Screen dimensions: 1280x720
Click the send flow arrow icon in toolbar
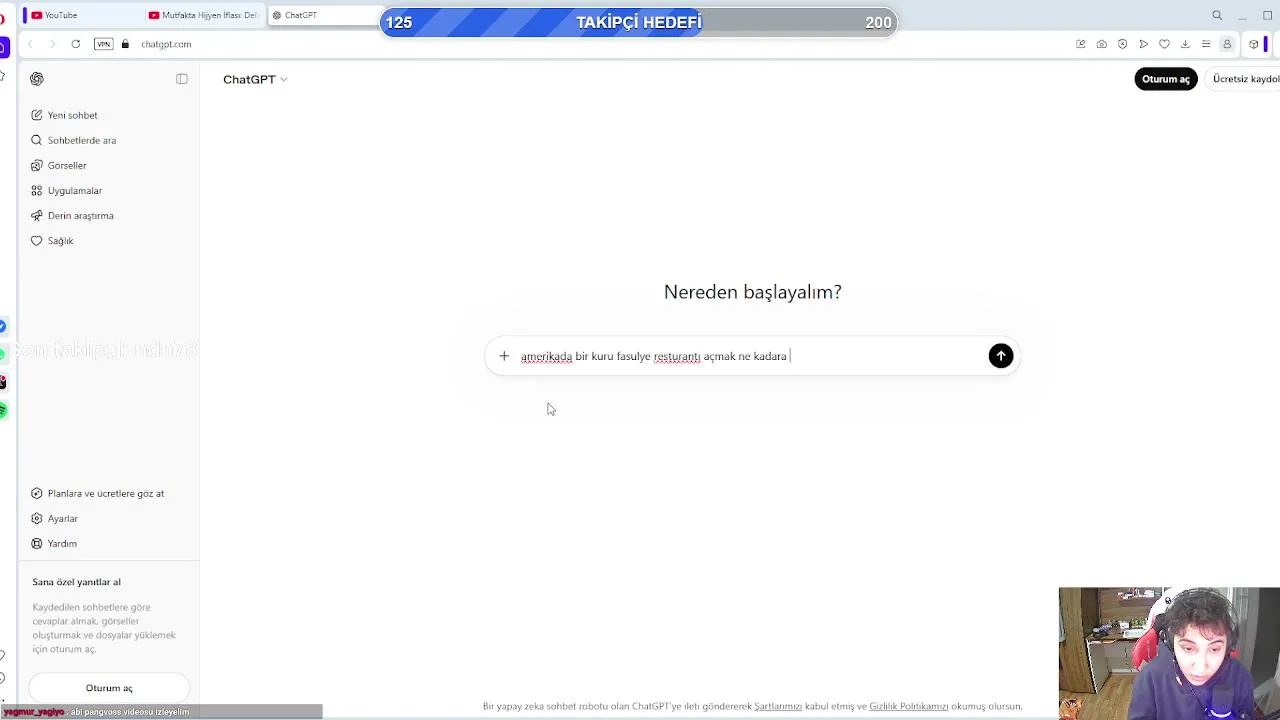pyautogui.click(x=1144, y=44)
